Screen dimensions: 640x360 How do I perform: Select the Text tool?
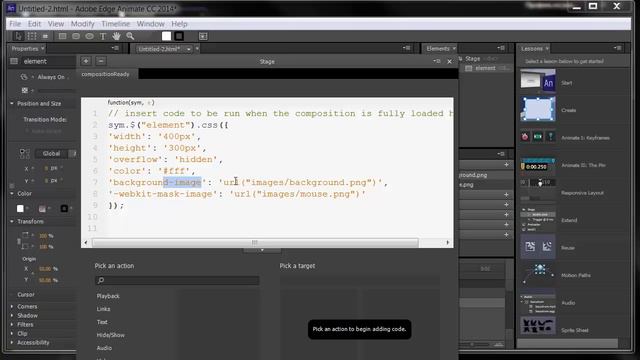(103, 36)
